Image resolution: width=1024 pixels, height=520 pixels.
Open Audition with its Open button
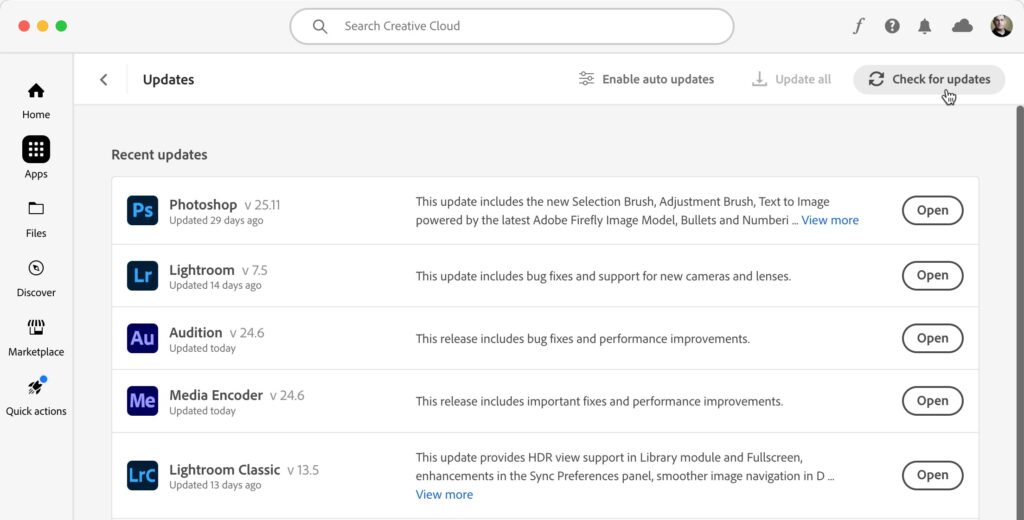pyautogui.click(x=933, y=338)
